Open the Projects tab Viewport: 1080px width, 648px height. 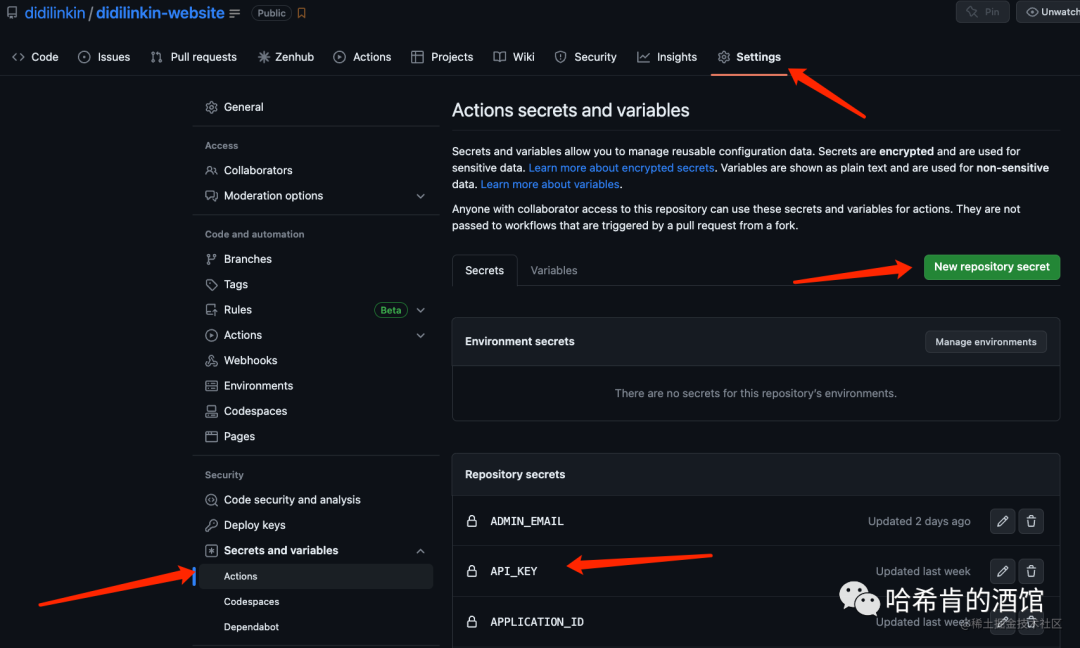pyautogui.click(x=442, y=57)
